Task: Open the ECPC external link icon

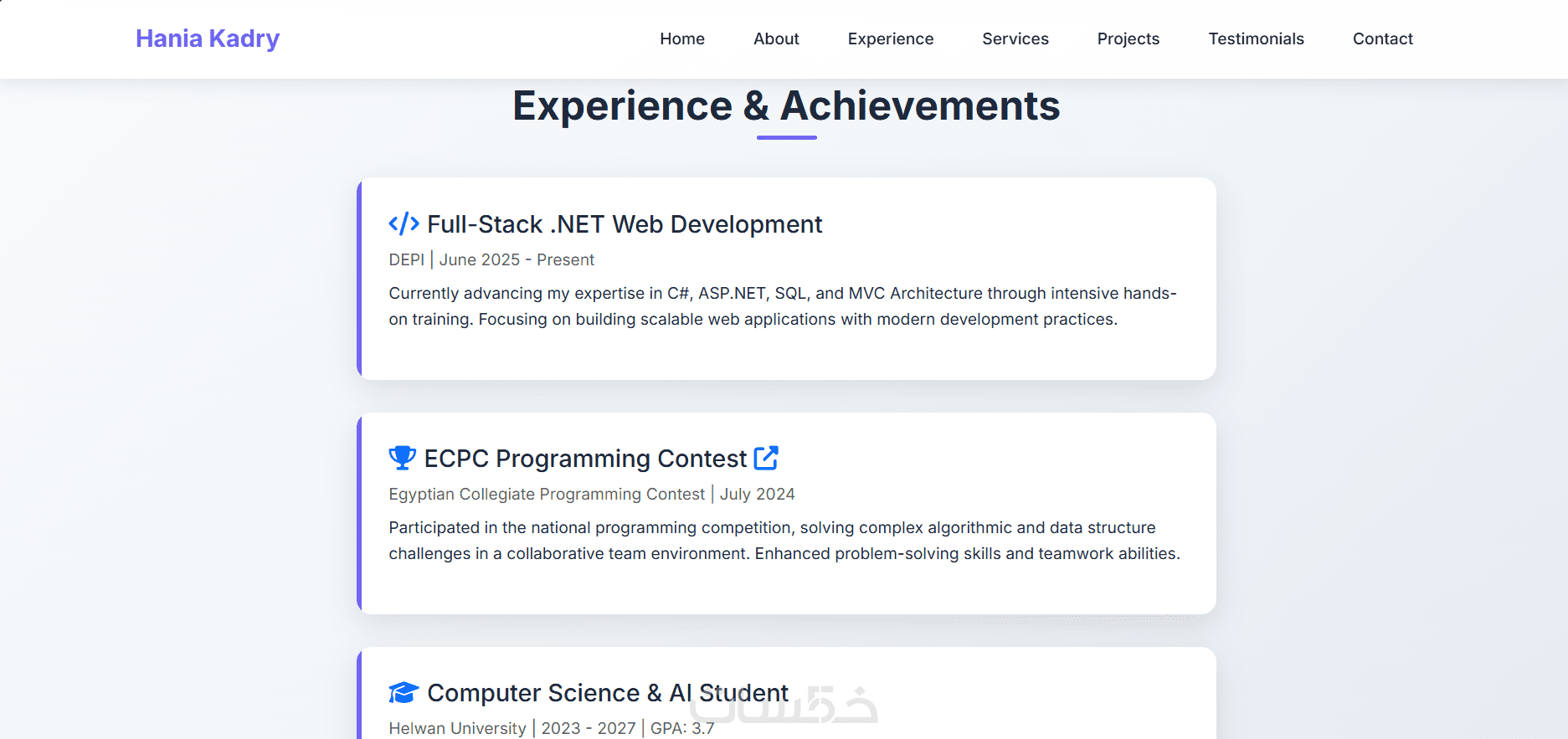Action: pyautogui.click(x=766, y=458)
